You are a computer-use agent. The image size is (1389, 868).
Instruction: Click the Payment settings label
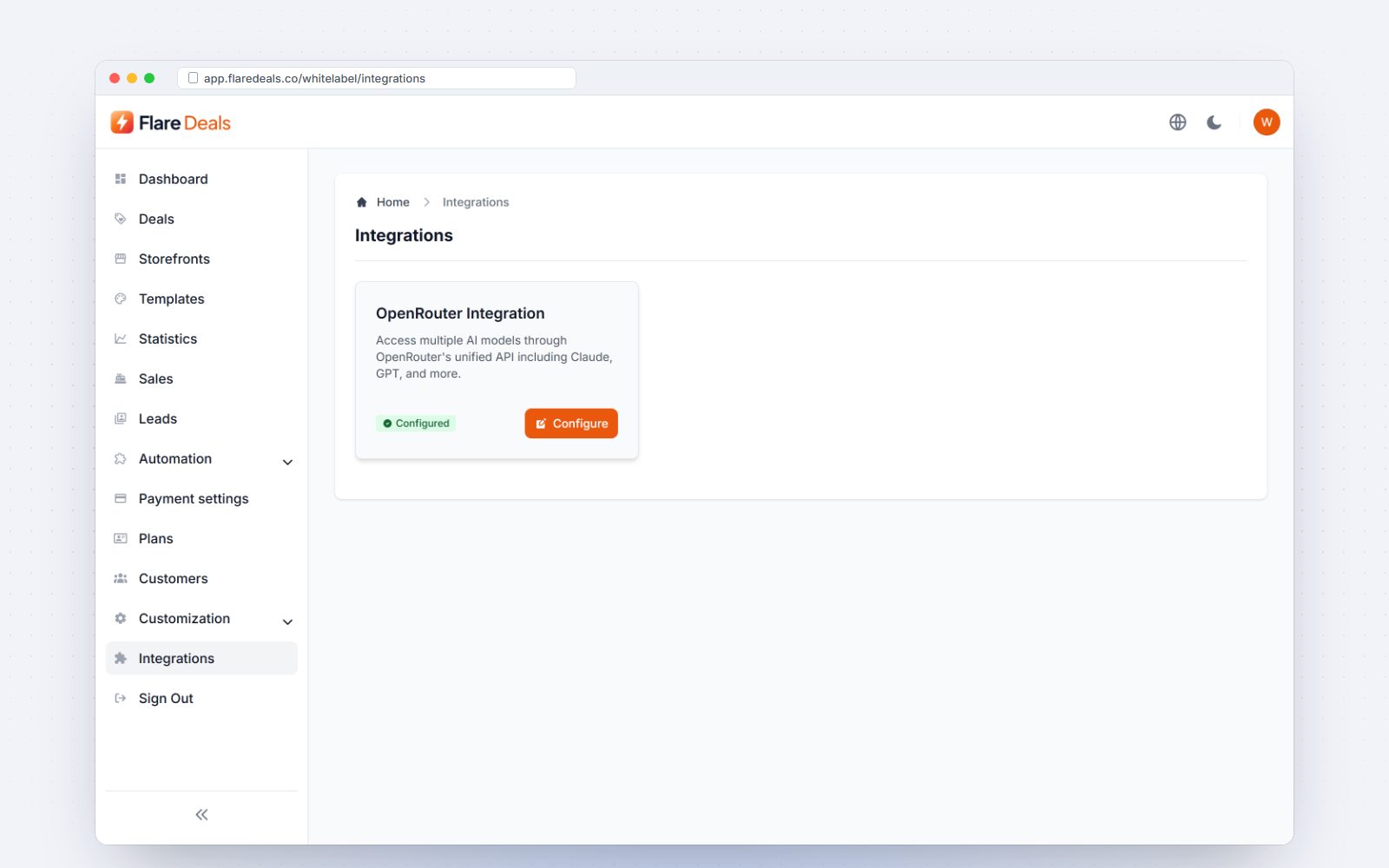[x=194, y=498]
